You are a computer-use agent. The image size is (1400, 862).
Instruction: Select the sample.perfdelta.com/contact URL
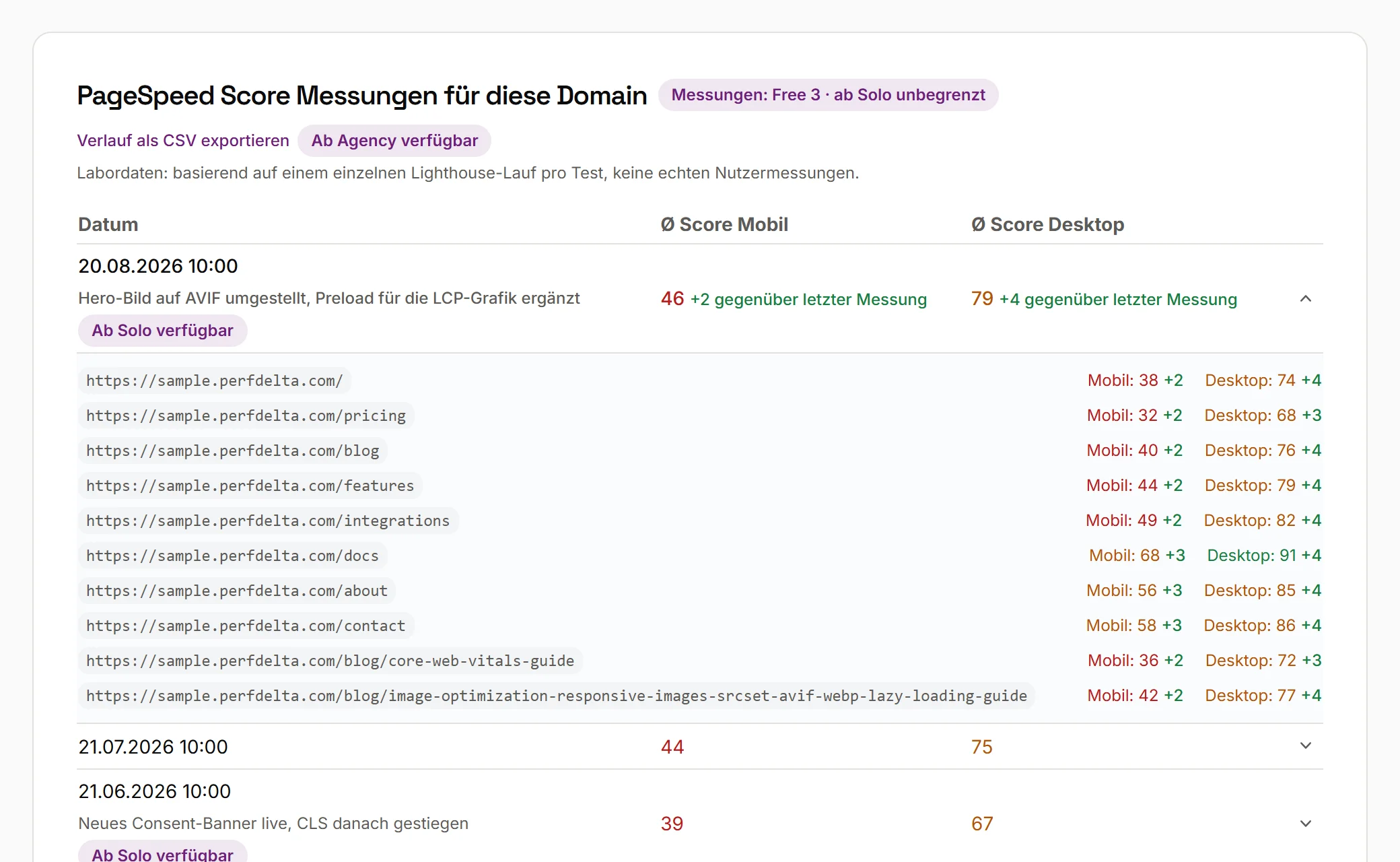[246, 626]
